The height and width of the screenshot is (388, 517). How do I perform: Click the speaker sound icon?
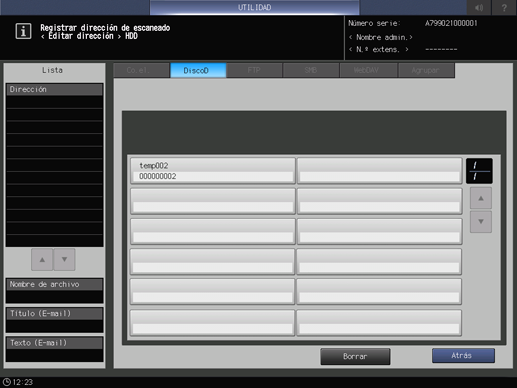click(x=479, y=7)
